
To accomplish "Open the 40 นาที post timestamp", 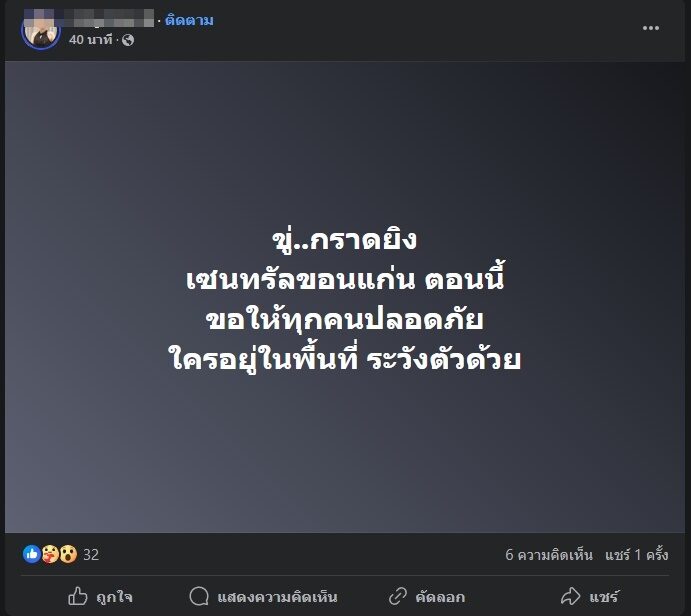I will (x=91, y=40).
